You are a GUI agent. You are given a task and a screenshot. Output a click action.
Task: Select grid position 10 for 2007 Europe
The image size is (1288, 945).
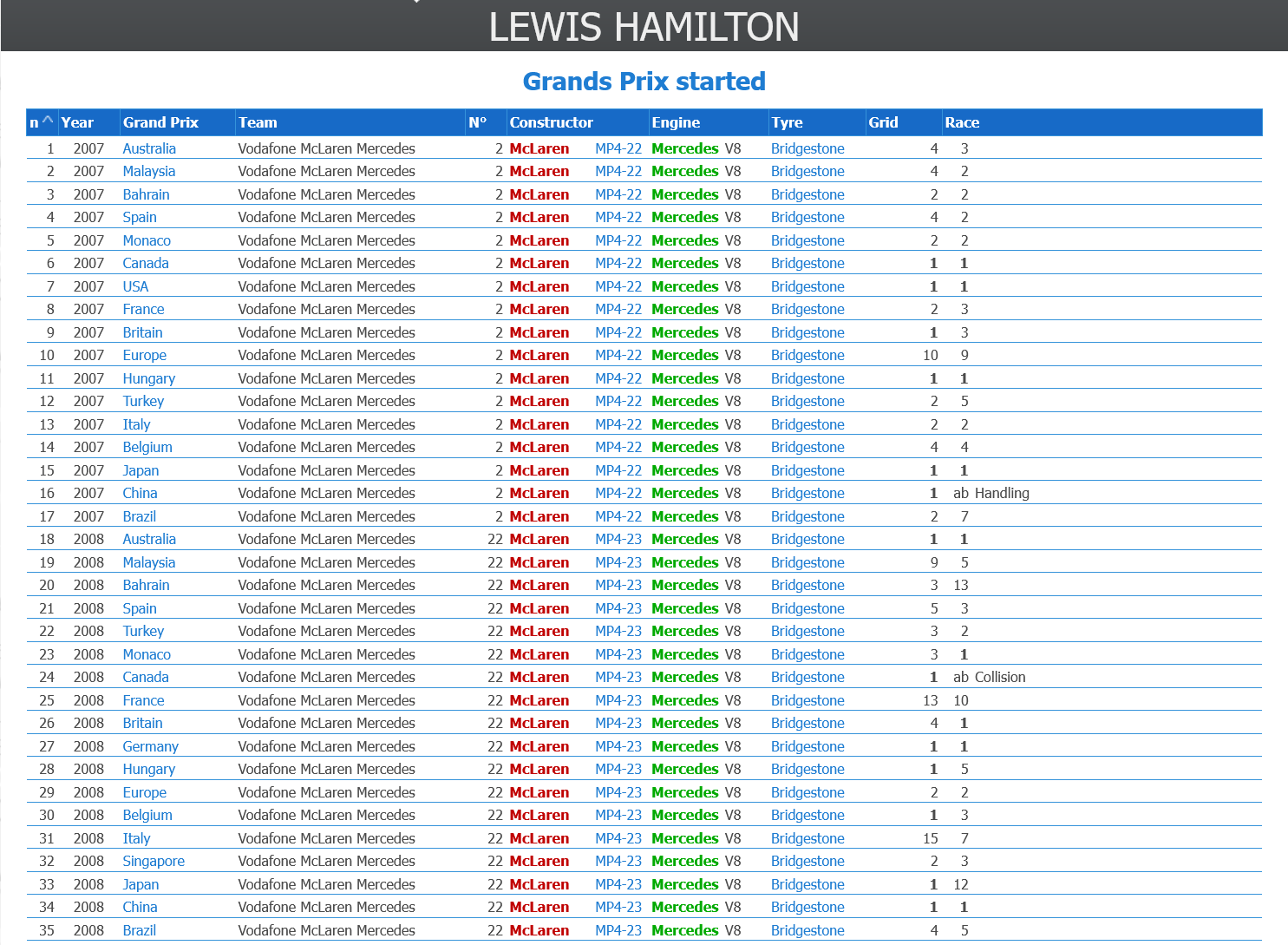pos(931,355)
